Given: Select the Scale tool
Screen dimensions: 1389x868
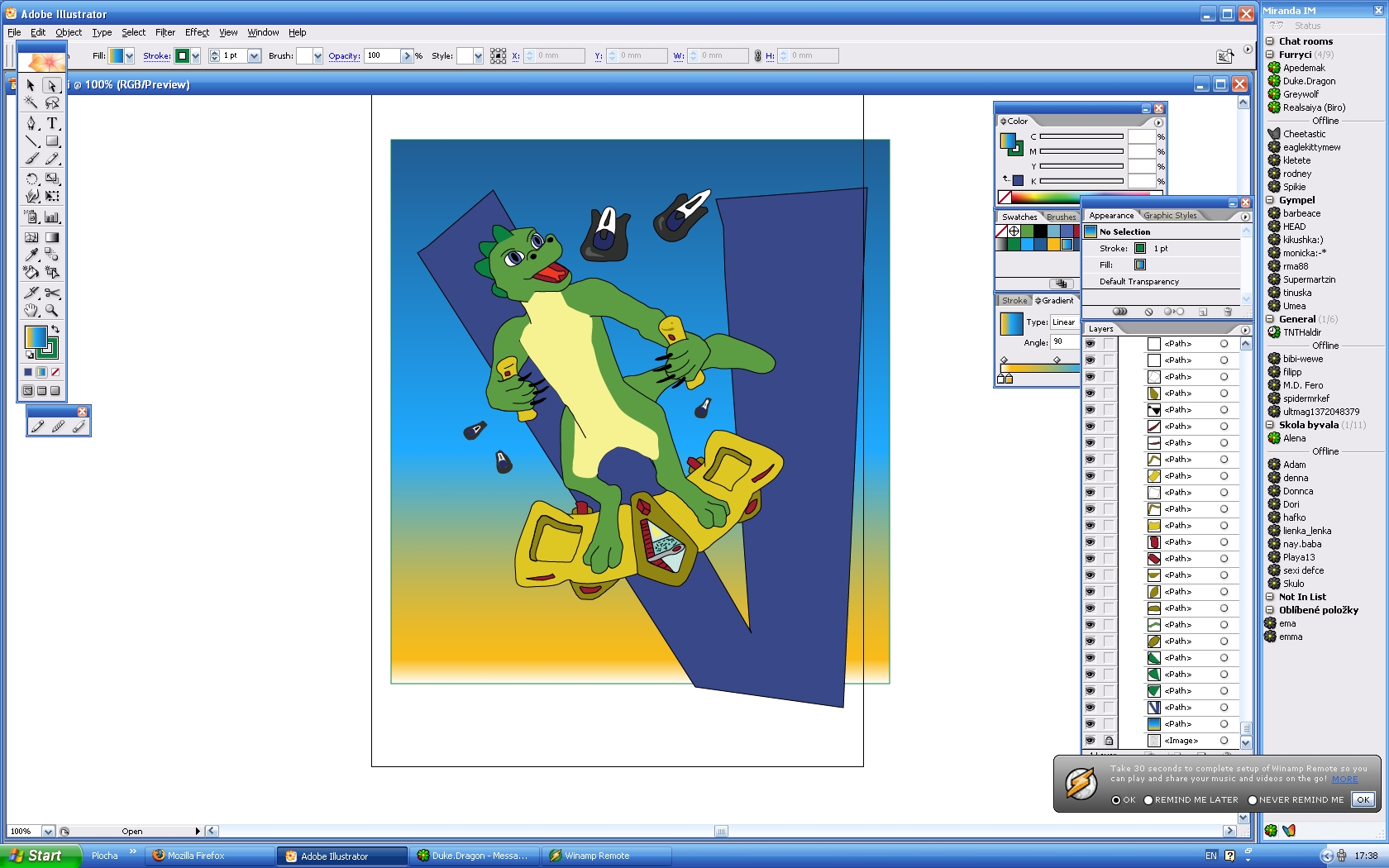Looking at the screenshot, I should point(52,179).
